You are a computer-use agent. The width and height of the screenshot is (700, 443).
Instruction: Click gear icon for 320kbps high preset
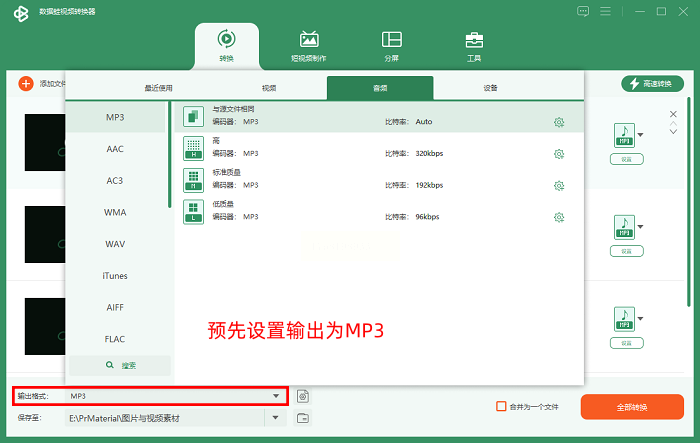click(x=559, y=154)
